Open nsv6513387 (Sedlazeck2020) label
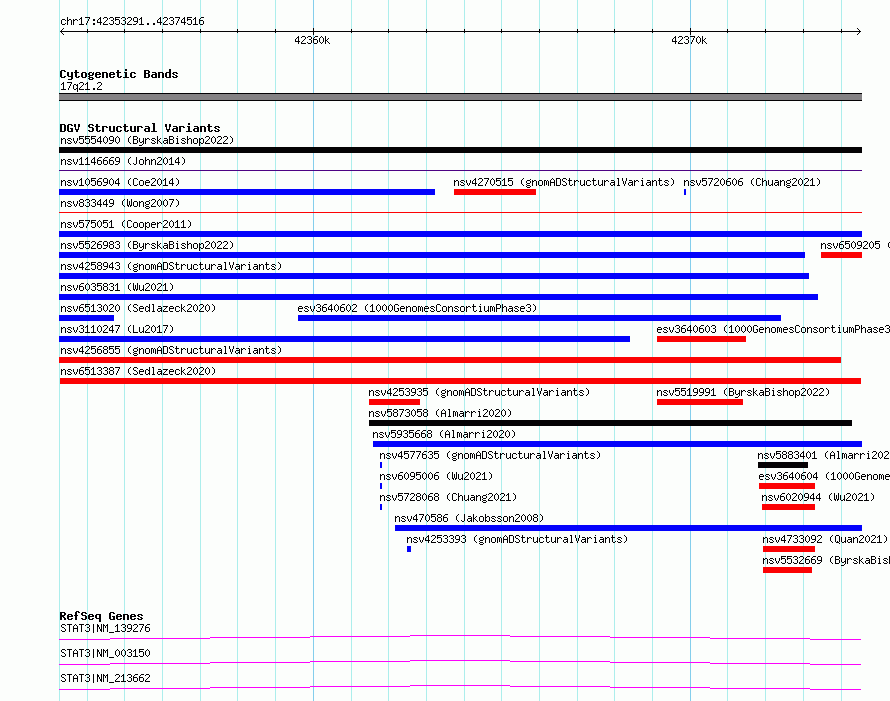The width and height of the screenshot is (890, 701). (x=138, y=371)
